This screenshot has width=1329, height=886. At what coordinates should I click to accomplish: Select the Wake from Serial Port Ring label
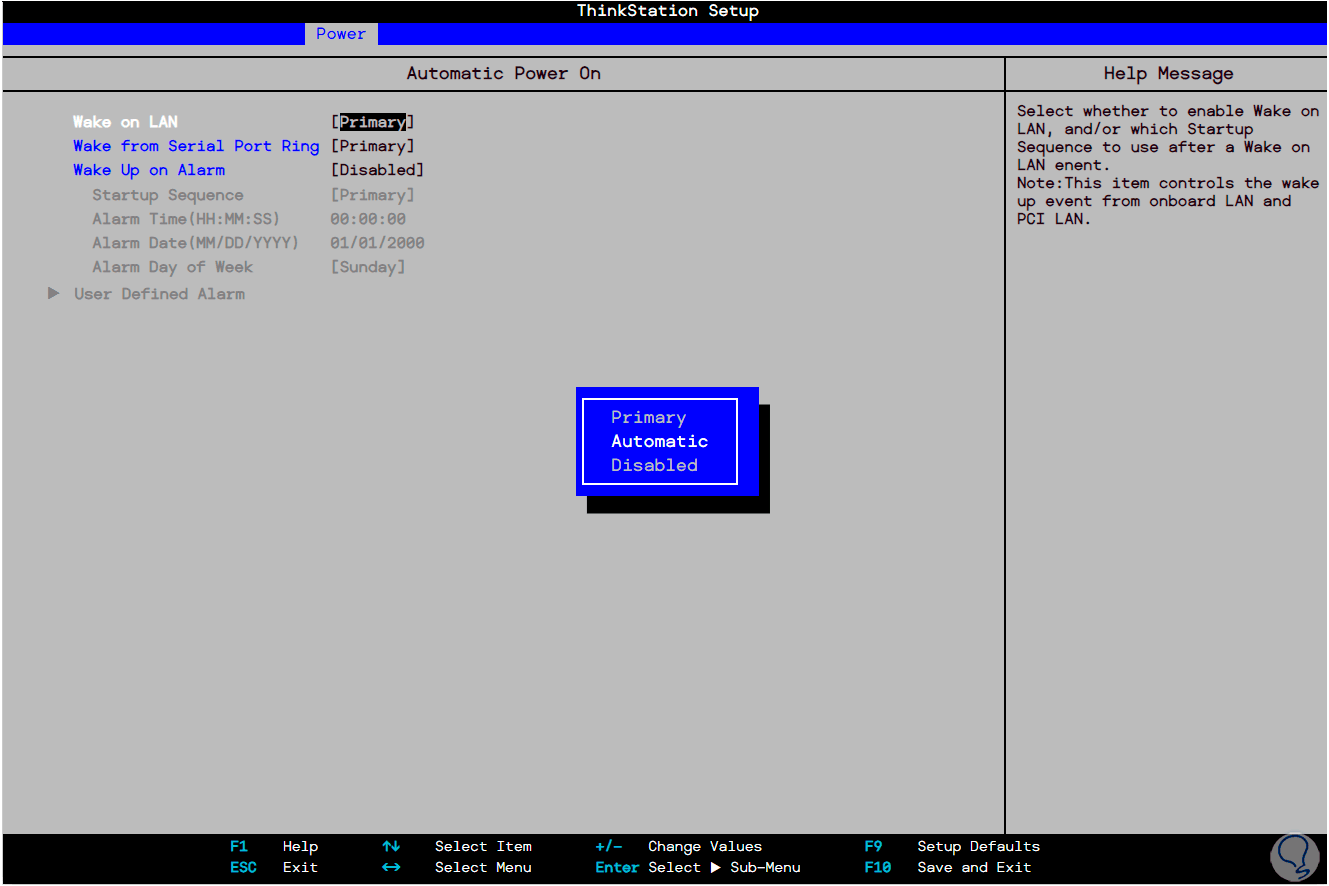click(x=196, y=146)
